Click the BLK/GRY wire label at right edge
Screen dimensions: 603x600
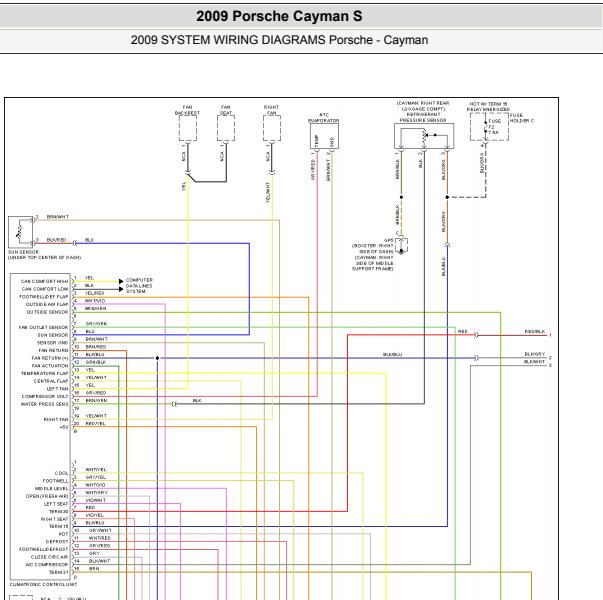point(535,354)
